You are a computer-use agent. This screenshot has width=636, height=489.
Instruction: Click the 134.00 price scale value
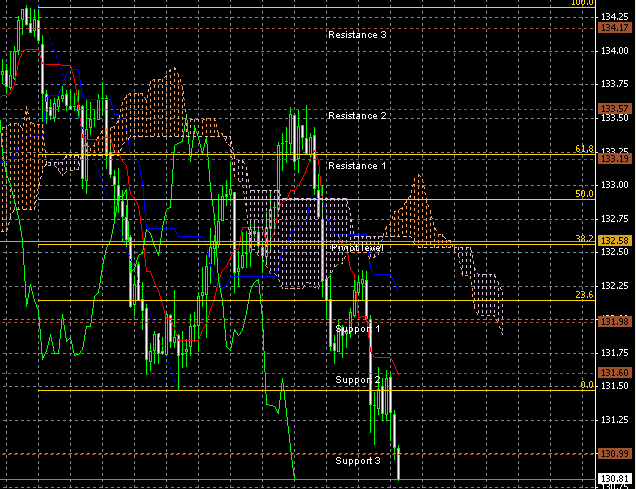click(x=615, y=51)
